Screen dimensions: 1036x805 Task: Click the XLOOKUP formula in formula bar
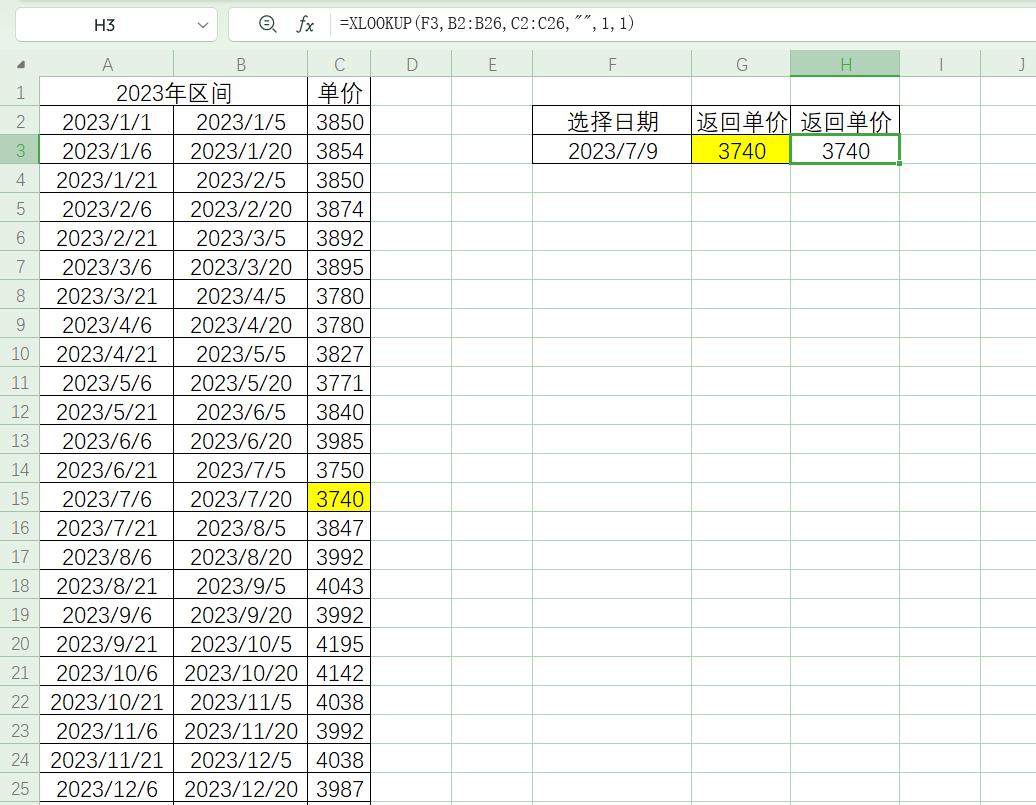(x=487, y=24)
